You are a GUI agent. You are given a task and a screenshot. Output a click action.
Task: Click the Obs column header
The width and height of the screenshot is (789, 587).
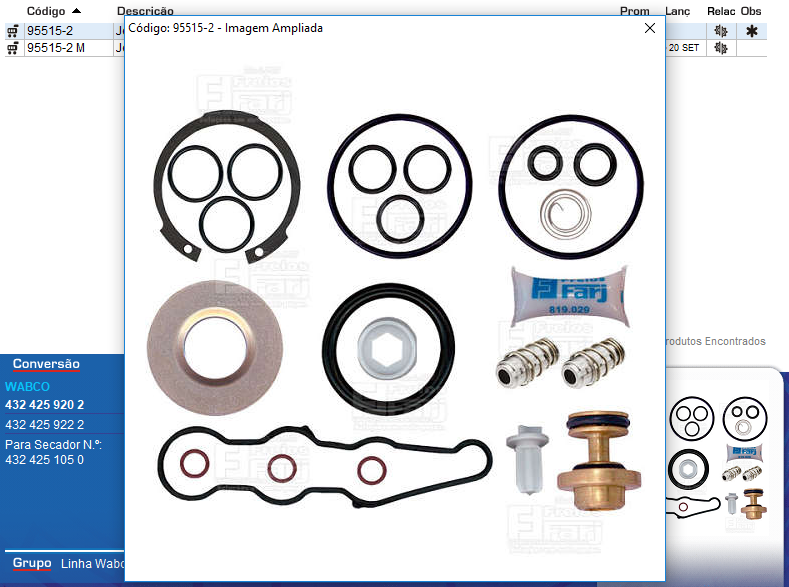(x=751, y=11)
